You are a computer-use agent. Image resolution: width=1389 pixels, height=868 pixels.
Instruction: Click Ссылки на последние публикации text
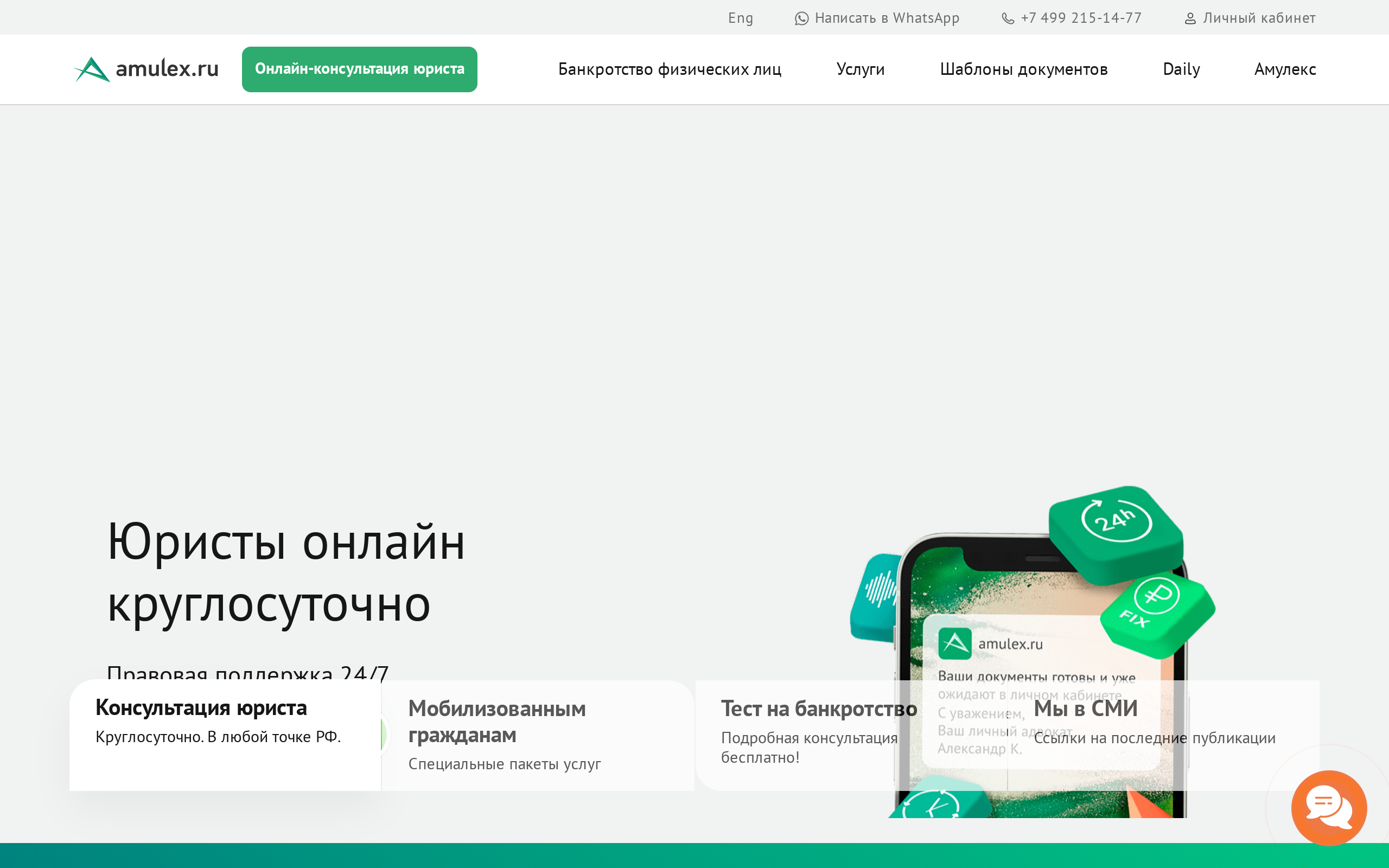tap(1154, 738)
